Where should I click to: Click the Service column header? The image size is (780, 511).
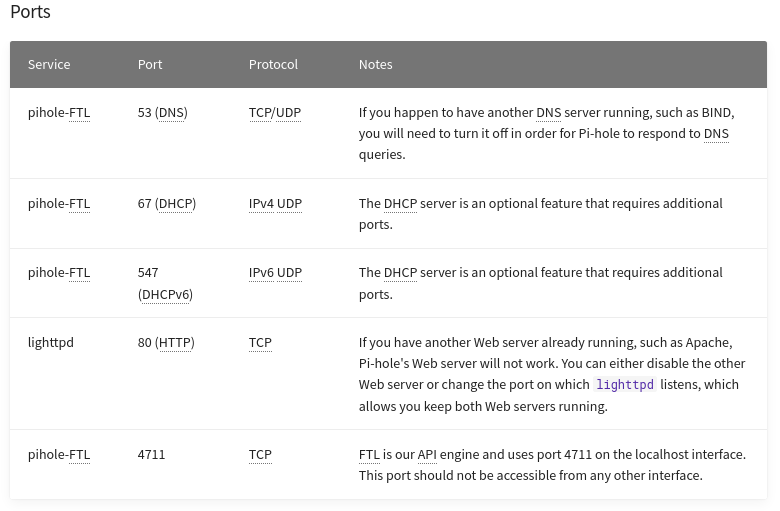pyautogui.click(x=49, y=64)
